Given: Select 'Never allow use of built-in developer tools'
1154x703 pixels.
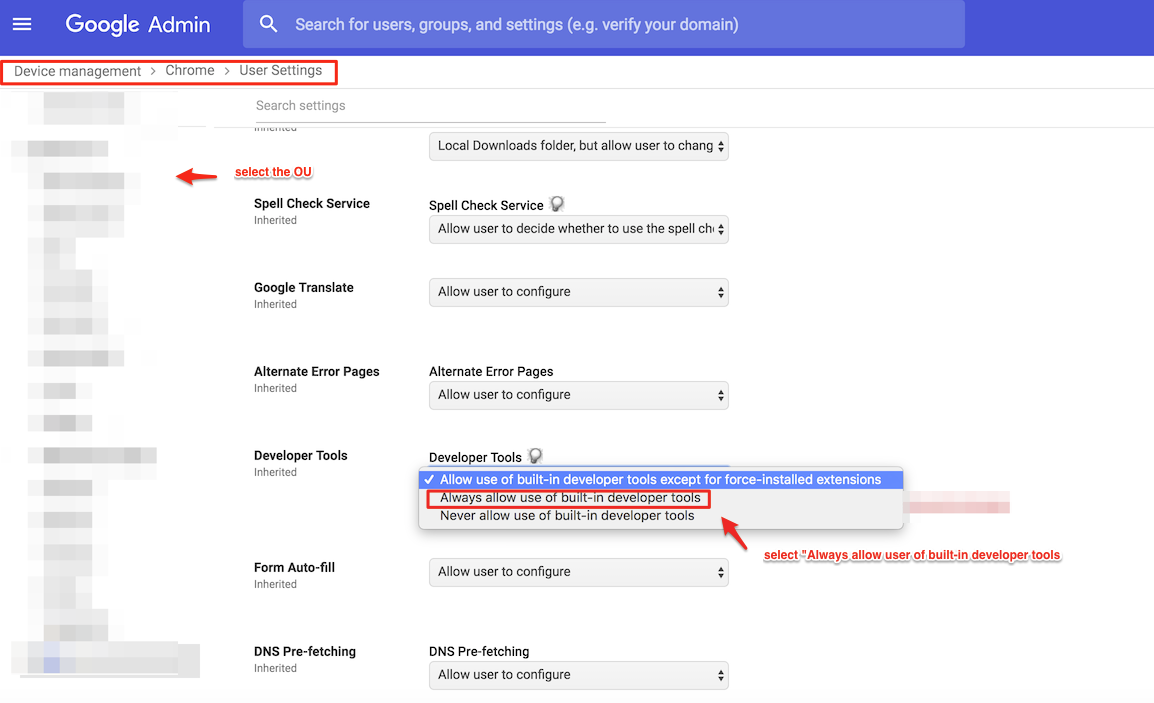Looking at the screenshot, I should (567, 516).
